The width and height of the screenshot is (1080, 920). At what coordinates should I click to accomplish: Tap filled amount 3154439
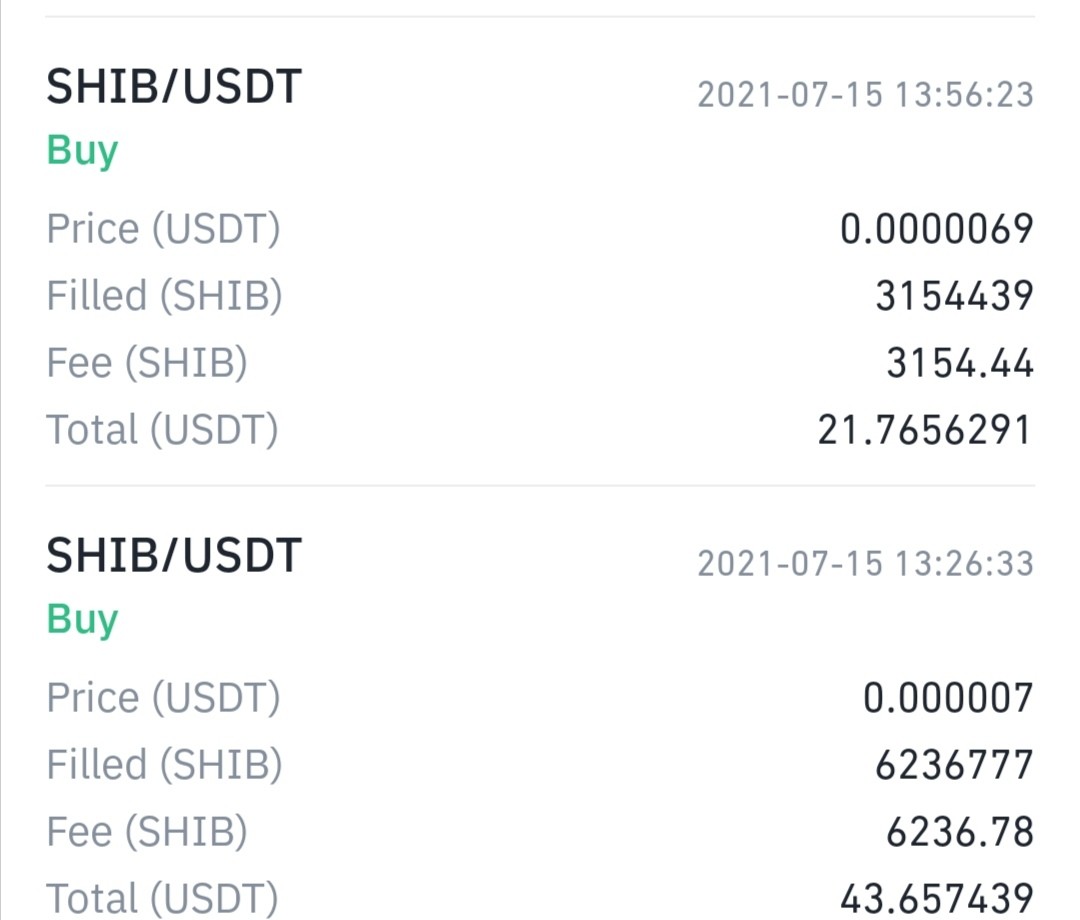955,295
